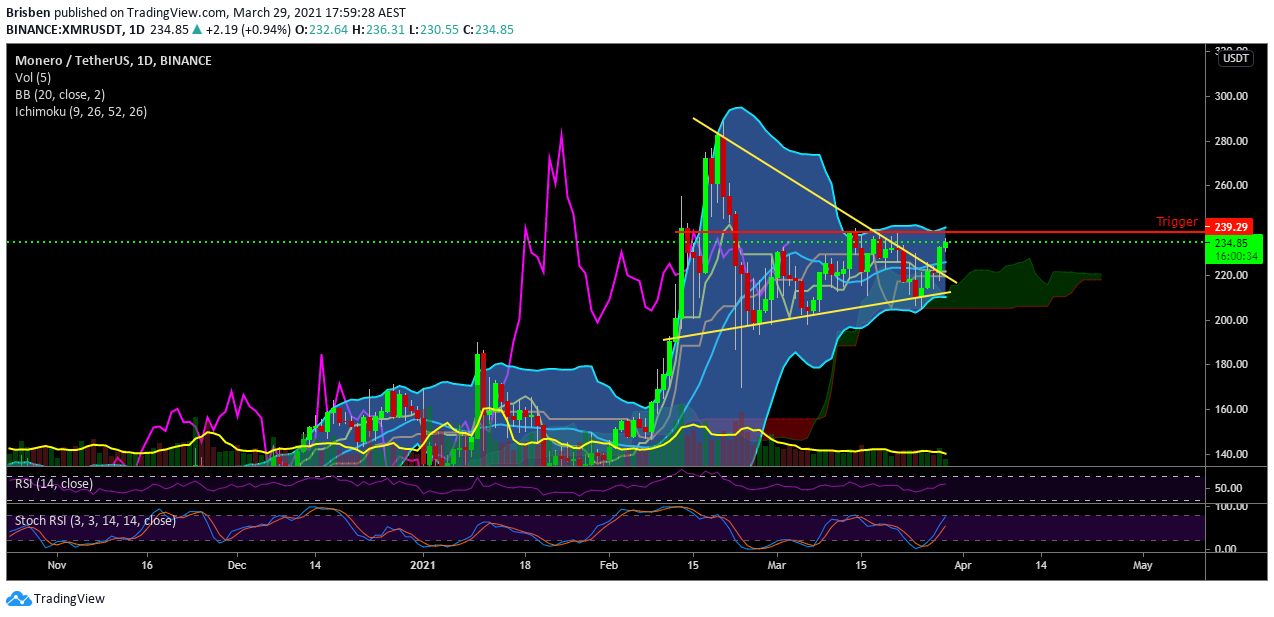Select the USDT currency badge on price axis
The image size is (1274, 617).
(1236, 58)
